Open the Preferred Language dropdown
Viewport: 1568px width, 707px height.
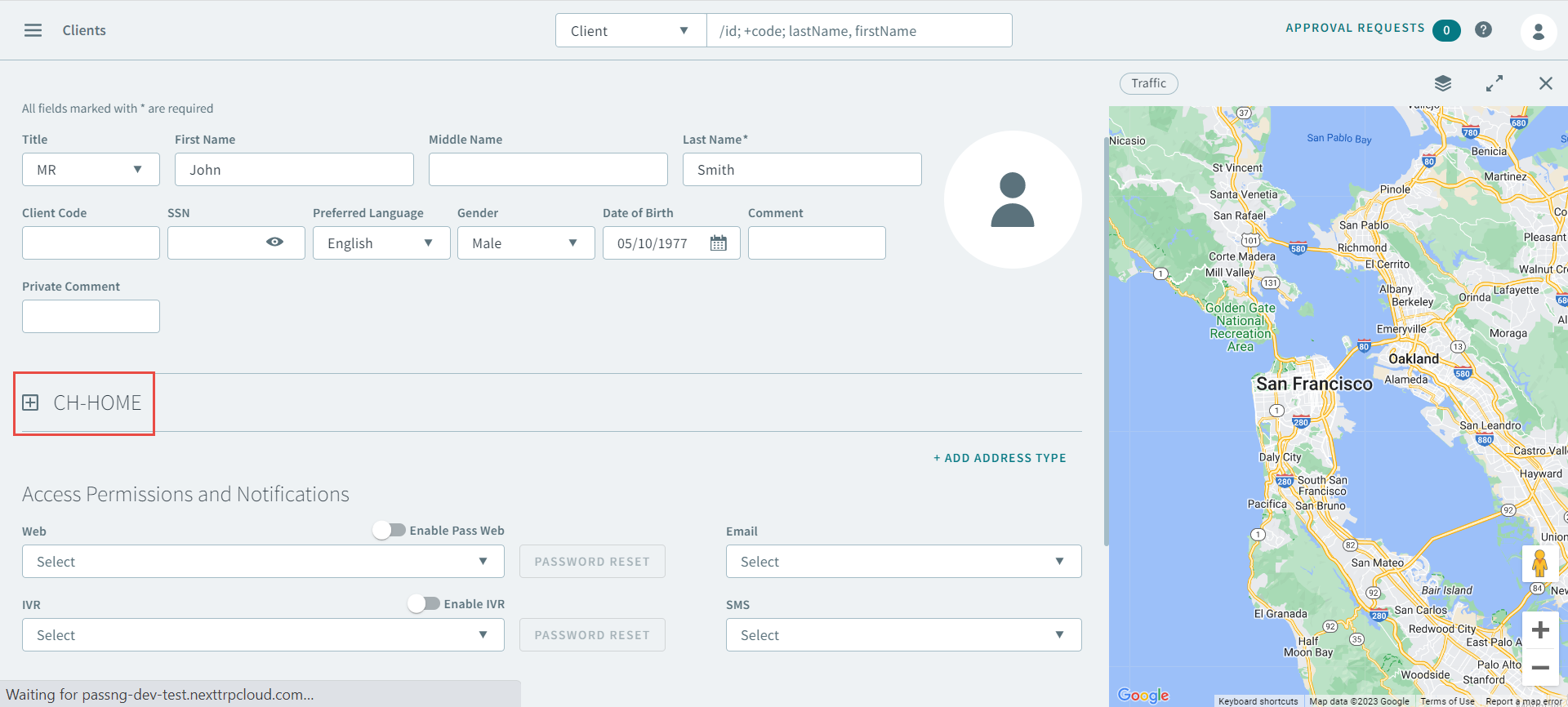click(381, 243)
